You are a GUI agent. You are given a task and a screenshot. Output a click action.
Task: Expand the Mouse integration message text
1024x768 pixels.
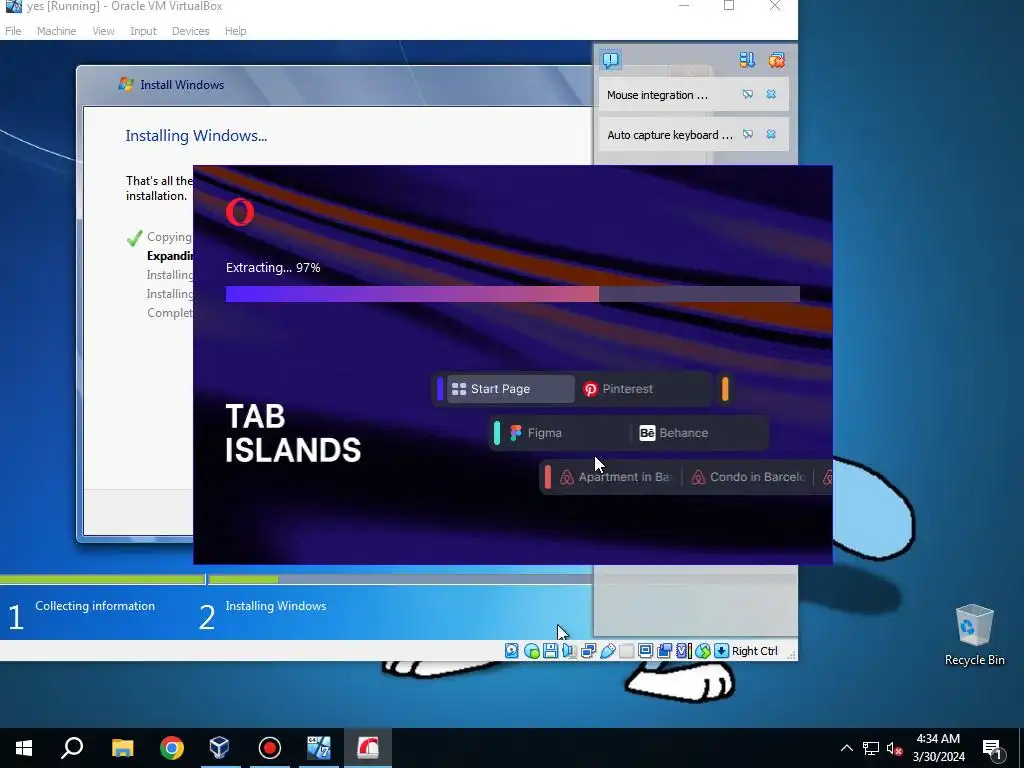[x=657, y=95]
